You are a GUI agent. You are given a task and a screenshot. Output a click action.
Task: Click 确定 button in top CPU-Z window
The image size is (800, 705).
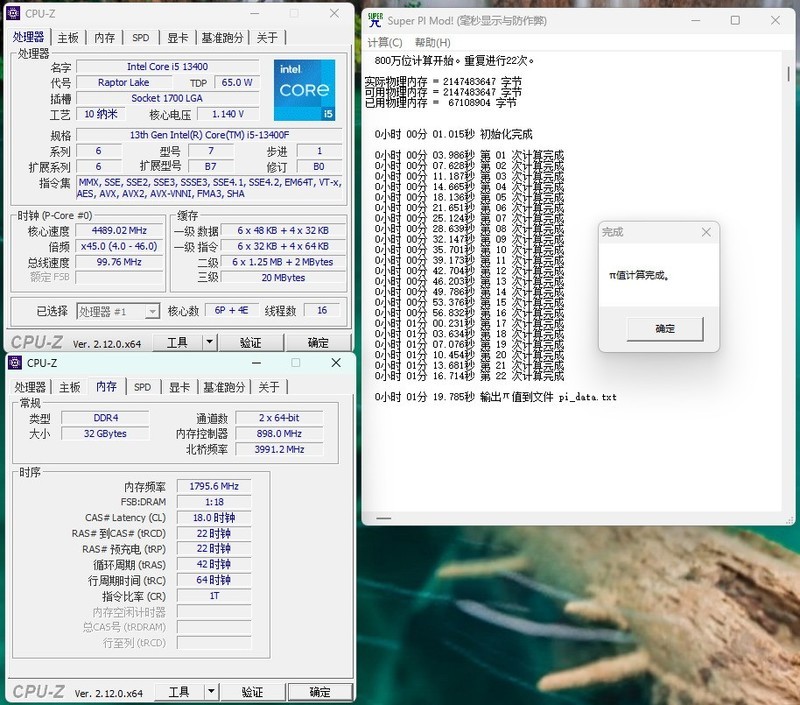(318, 343)
